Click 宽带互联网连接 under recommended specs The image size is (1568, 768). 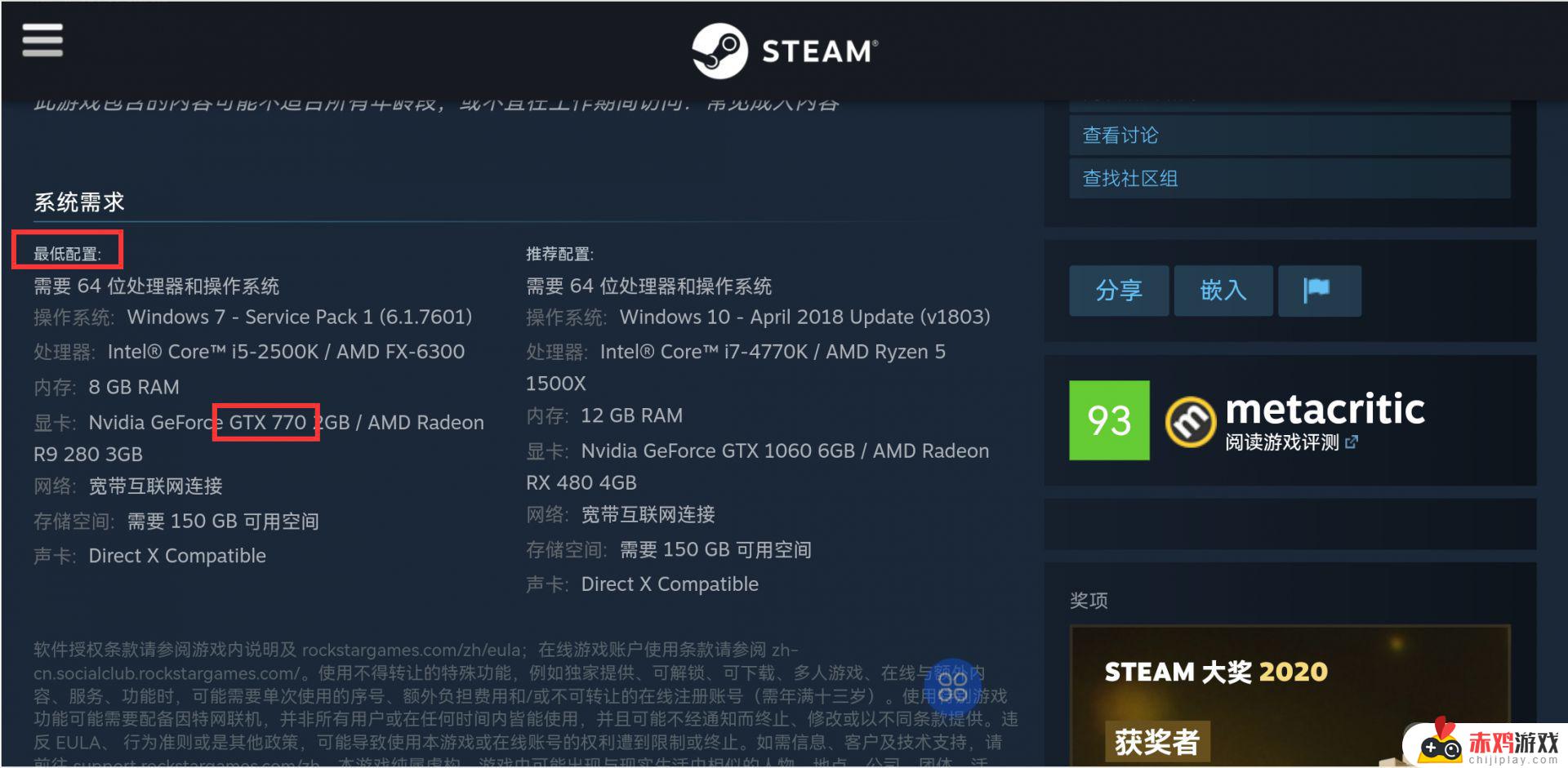coord(648,514)
